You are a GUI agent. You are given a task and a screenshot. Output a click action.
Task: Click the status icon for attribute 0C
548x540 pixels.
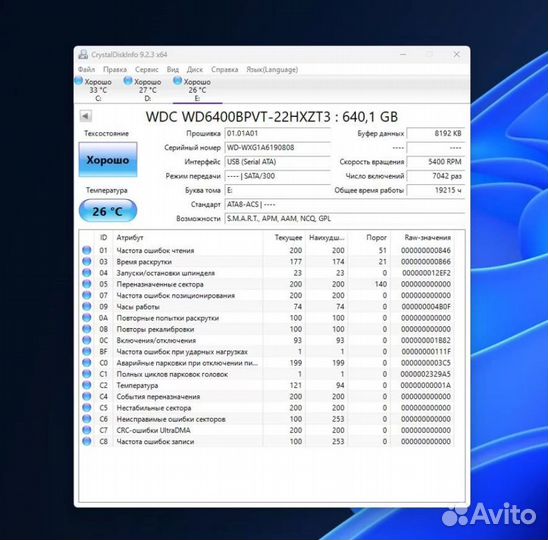coord(87,340)
